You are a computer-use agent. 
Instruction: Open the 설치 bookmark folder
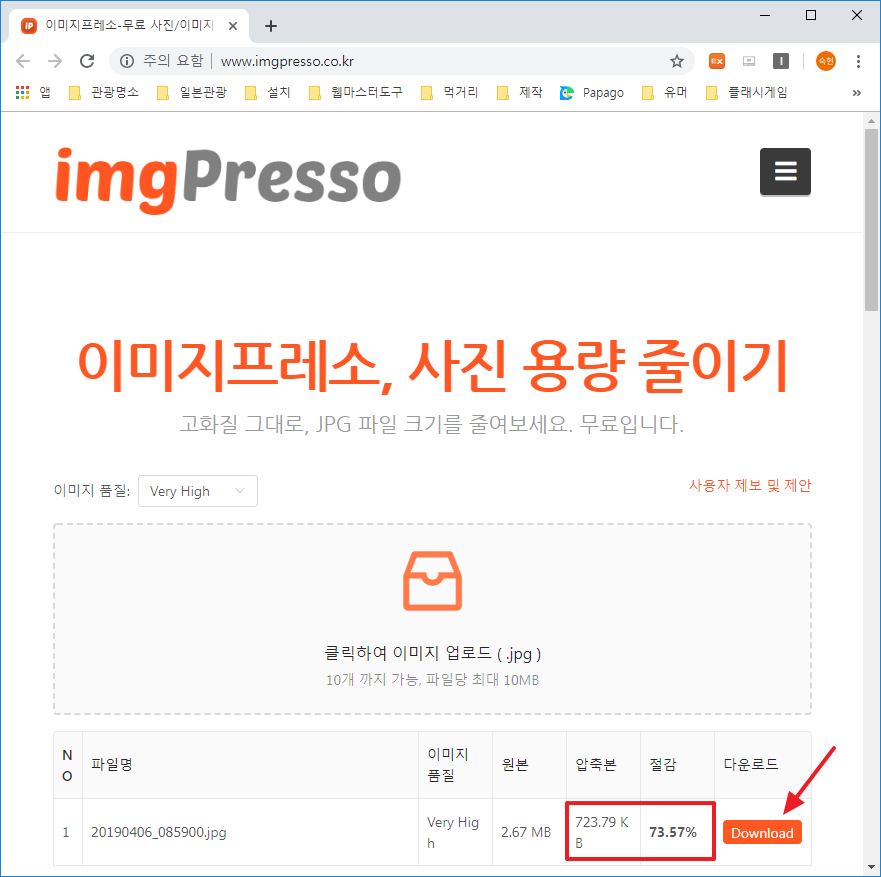click(x=267, y=92)
